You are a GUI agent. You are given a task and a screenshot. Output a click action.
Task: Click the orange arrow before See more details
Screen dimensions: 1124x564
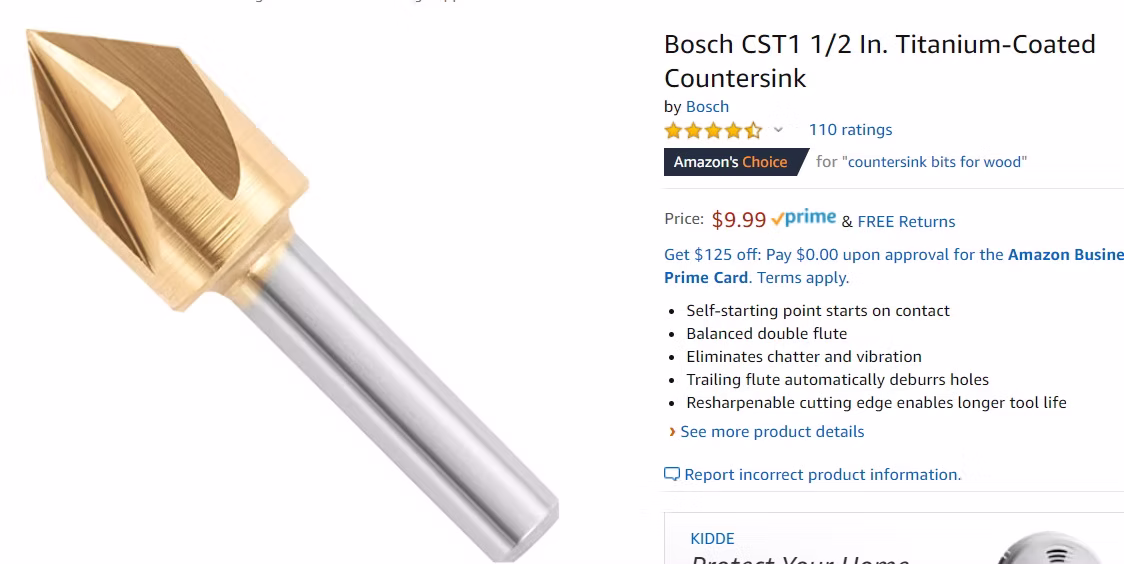coord(672,432)
